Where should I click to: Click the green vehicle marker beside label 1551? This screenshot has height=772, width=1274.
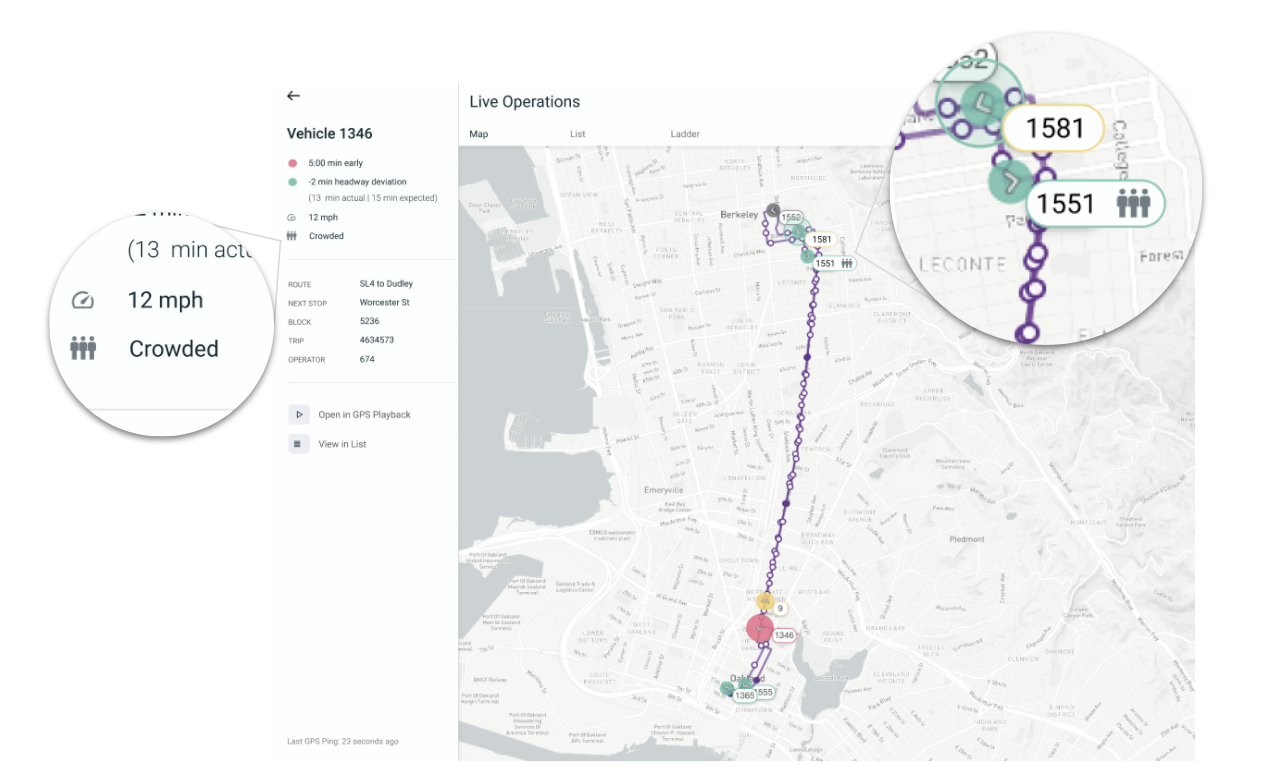(x=807, y=256)
